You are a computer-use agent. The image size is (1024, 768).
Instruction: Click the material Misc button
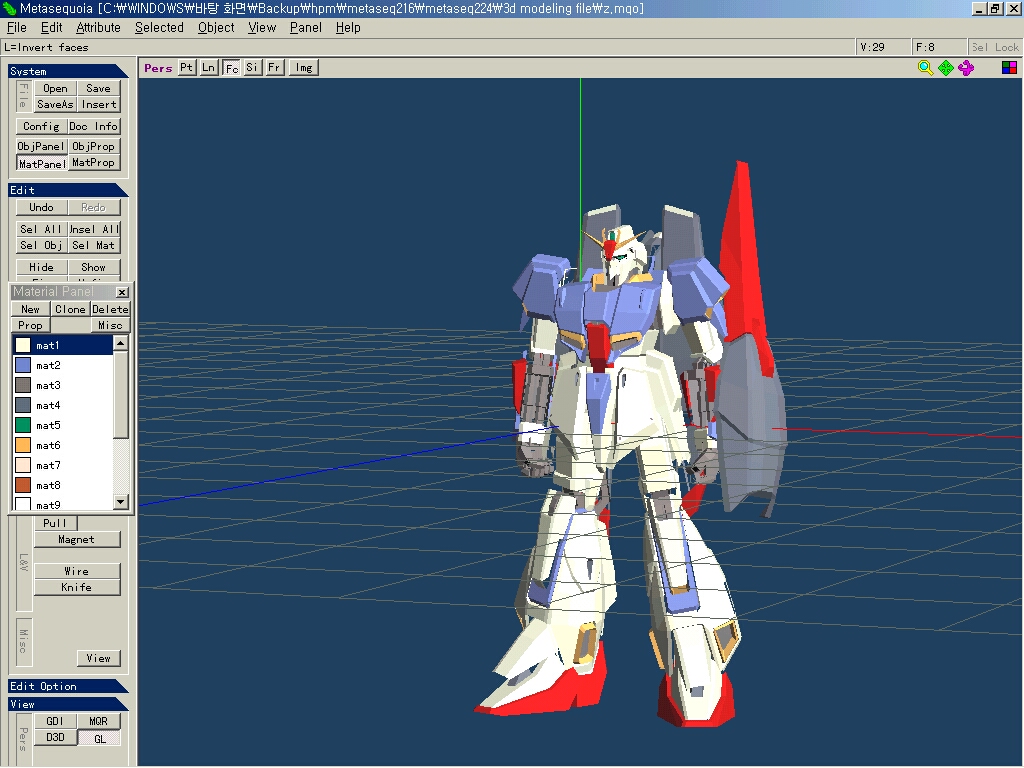(110, 325)
